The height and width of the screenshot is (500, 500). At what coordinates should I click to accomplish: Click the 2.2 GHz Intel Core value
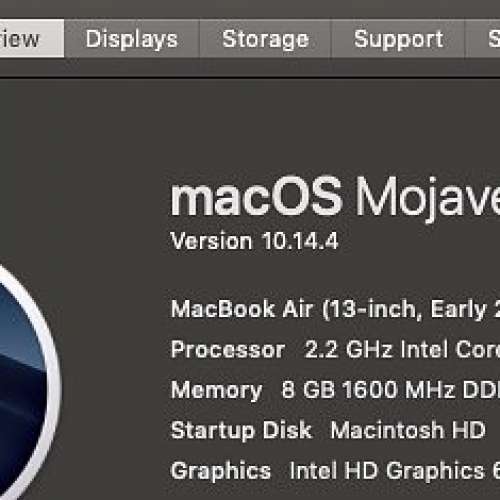pyautogui.click(x=402, y=349)
